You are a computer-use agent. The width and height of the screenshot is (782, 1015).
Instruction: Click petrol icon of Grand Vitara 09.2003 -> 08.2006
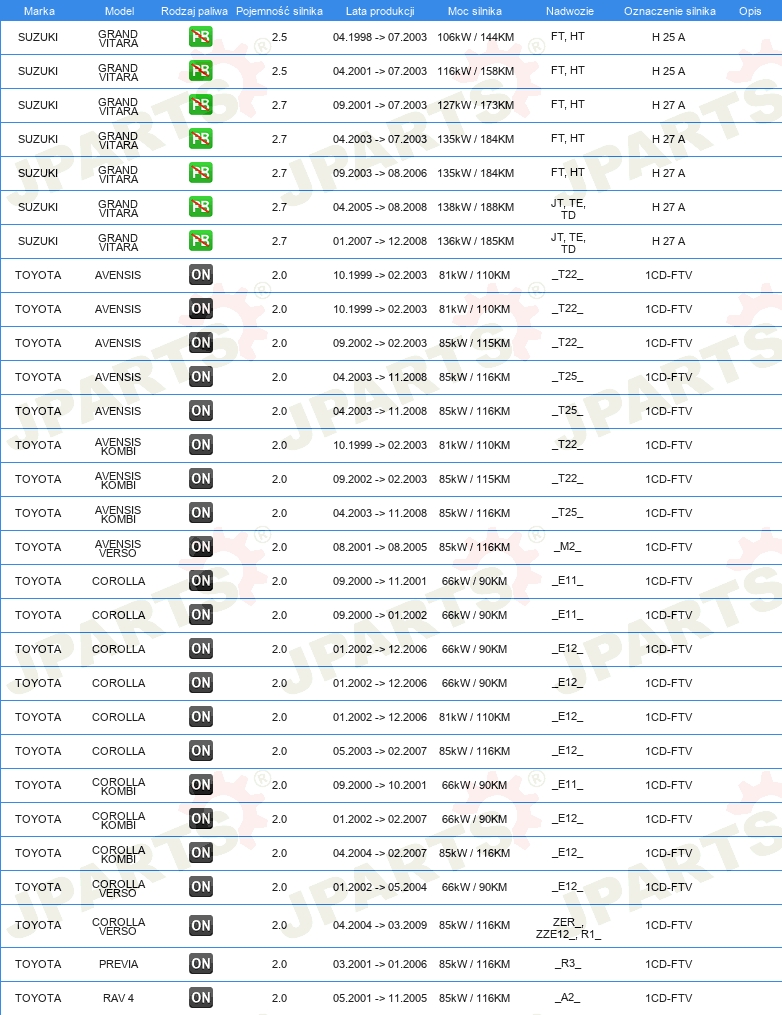click(201, 173)
